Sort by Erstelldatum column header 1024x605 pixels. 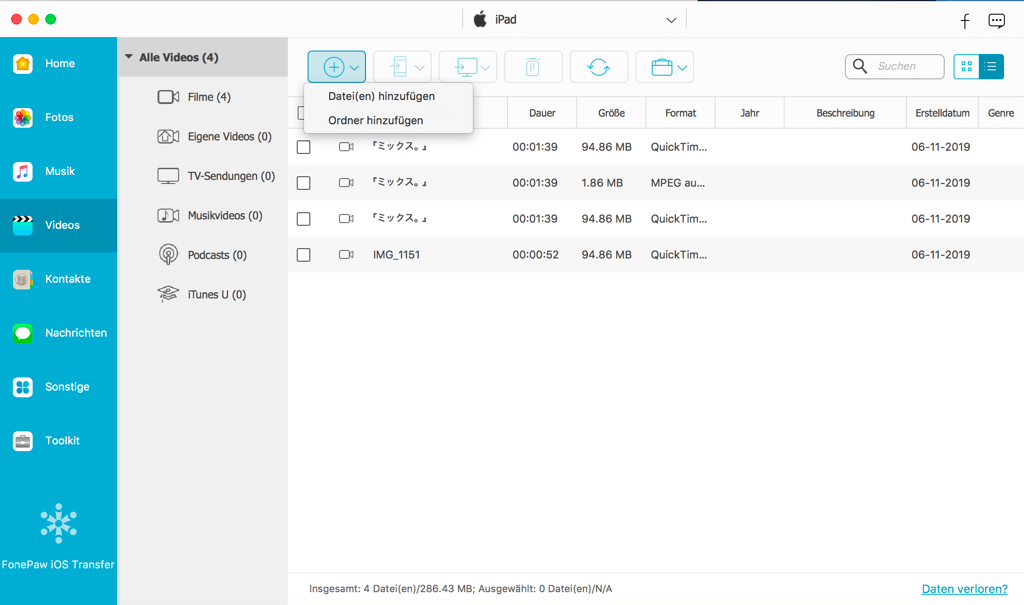(942, 113)
